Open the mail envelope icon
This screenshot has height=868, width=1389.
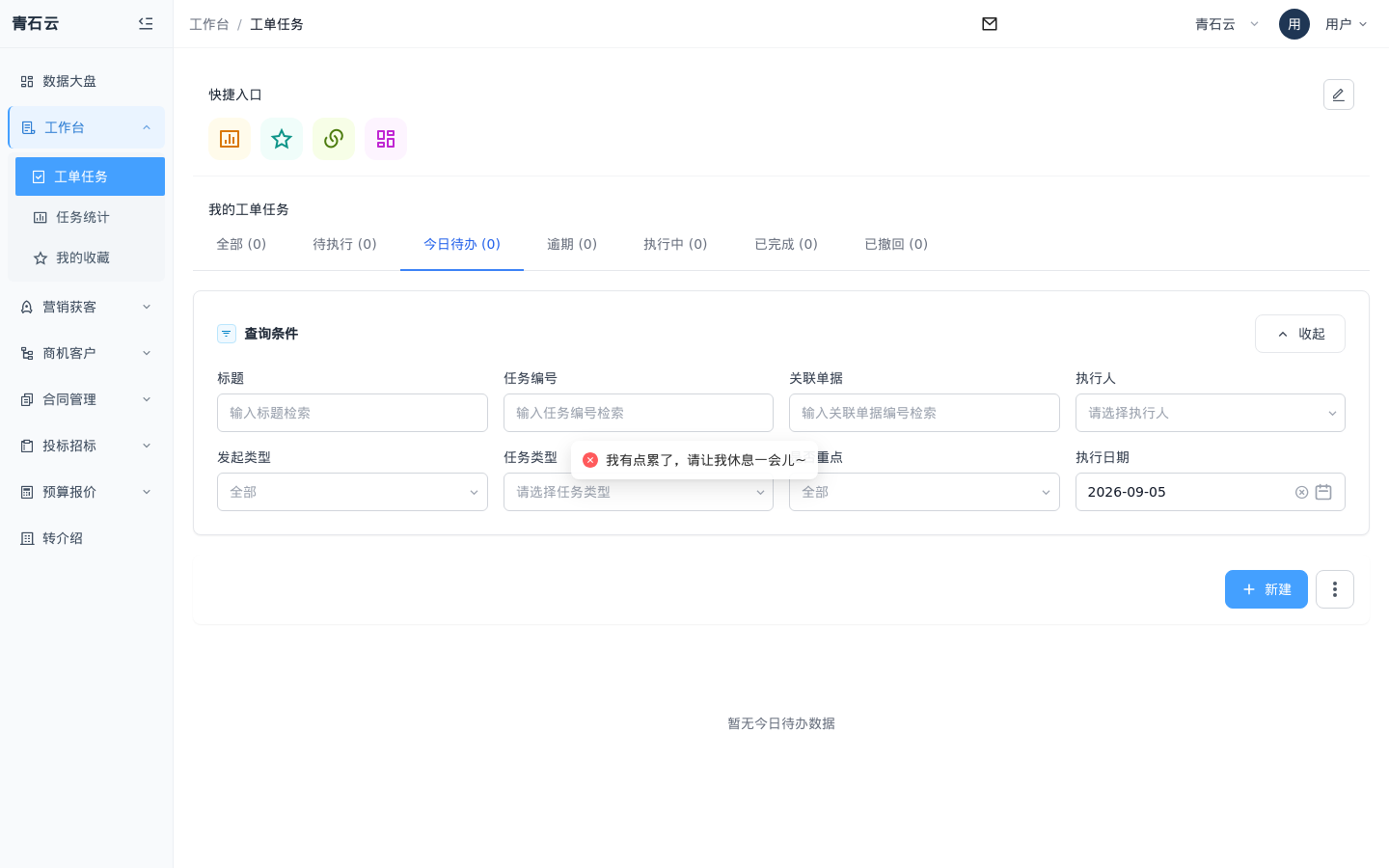pos(990,24)
